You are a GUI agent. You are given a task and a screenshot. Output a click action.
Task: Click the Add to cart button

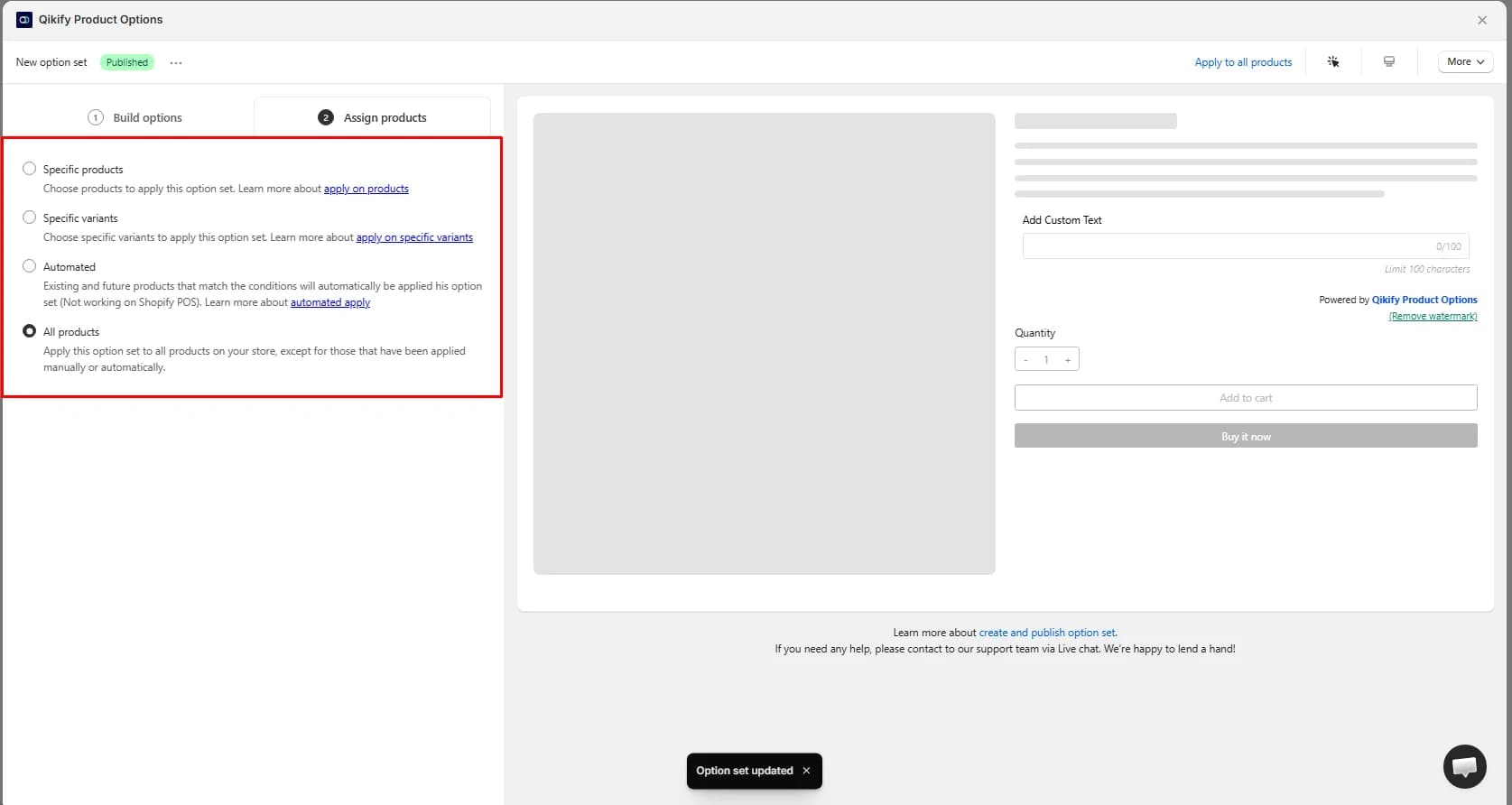[x=1246, y=398]
